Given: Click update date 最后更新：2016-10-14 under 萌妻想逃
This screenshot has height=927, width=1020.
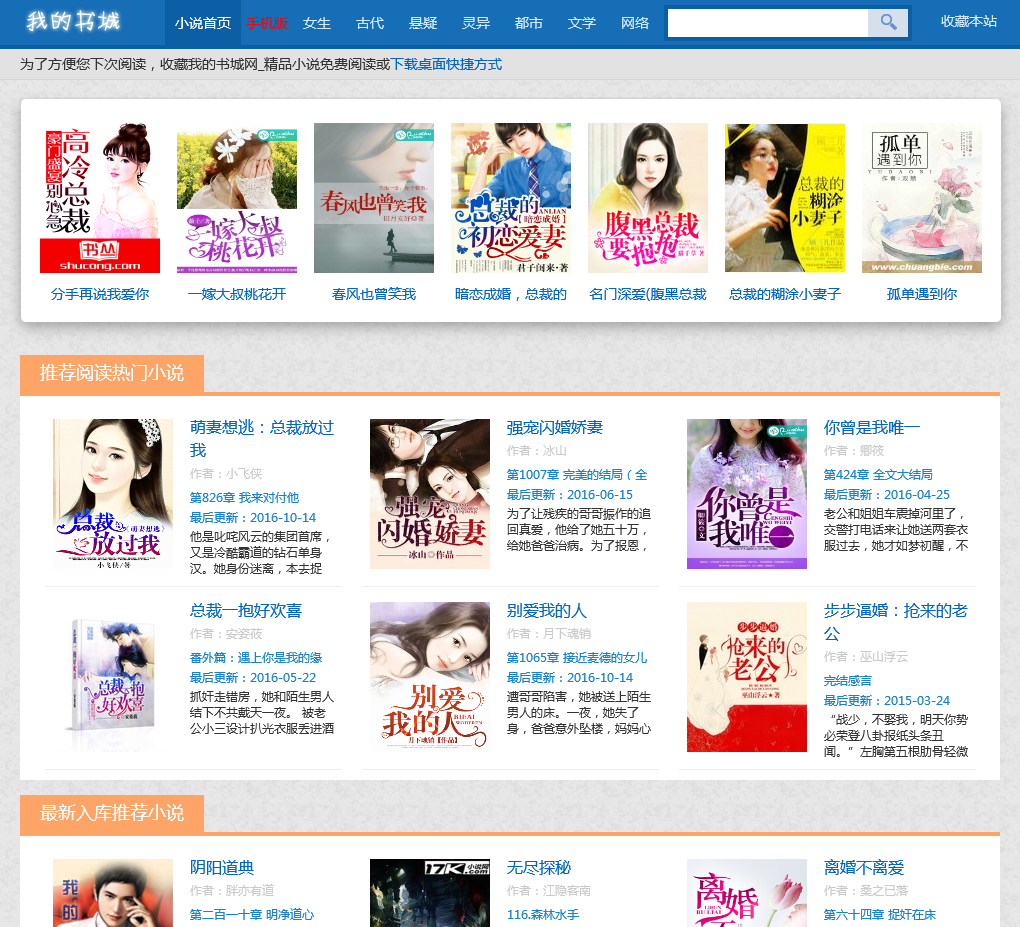Looking at the screenshot, I should click(x=252, y=518).
